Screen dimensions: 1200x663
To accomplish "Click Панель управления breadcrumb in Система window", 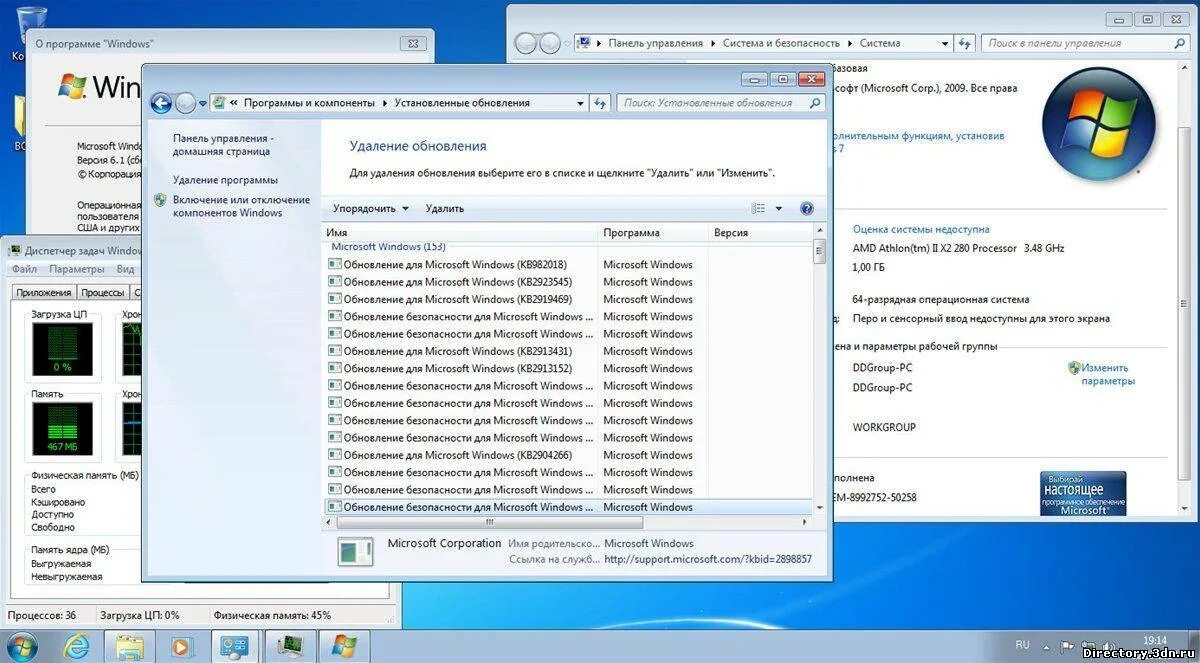I will 656,43.
